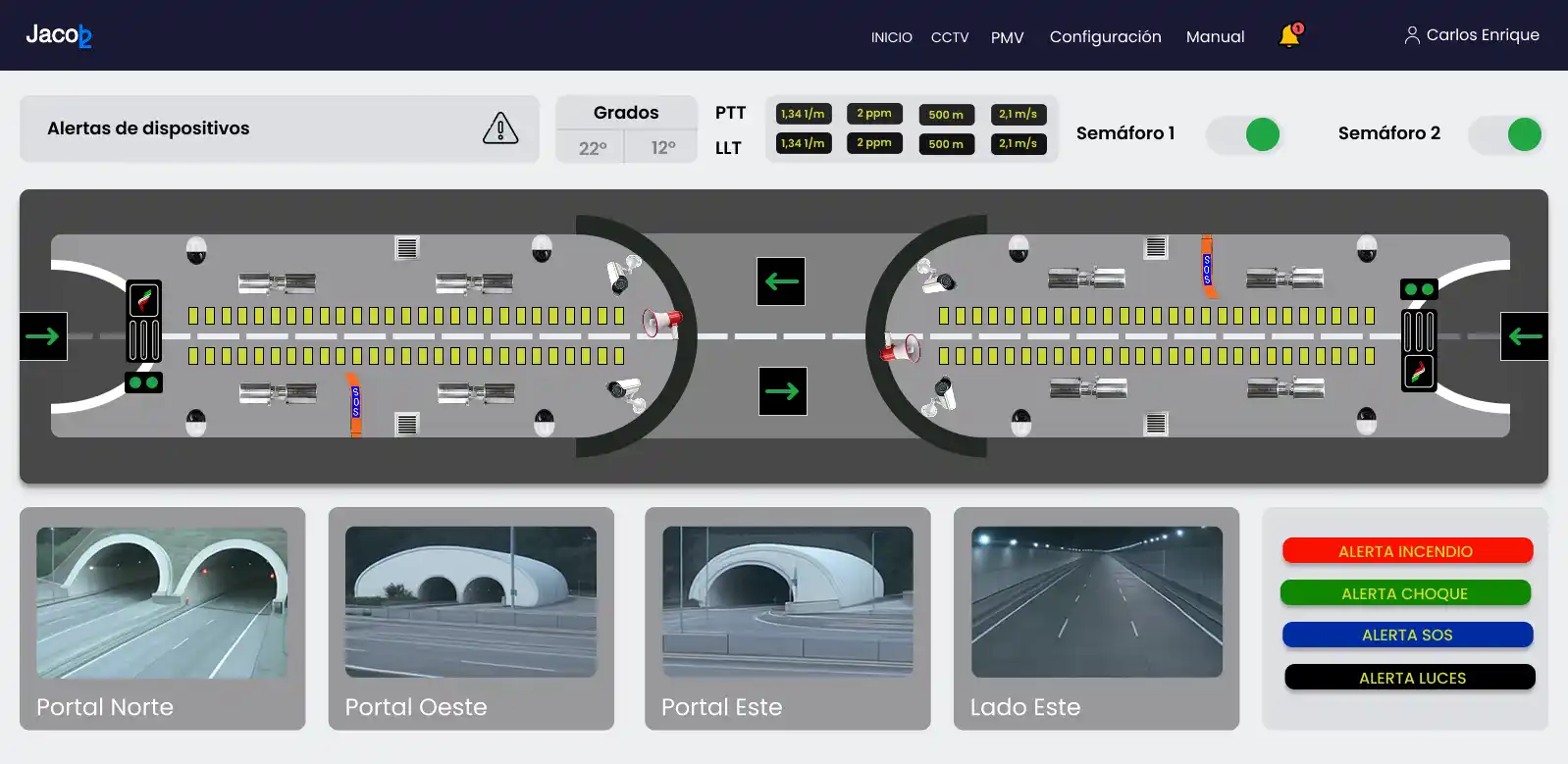
Task: Expand the Alertas de dispositivos panel
Action: pyautogui.click(x=279, y=128)
